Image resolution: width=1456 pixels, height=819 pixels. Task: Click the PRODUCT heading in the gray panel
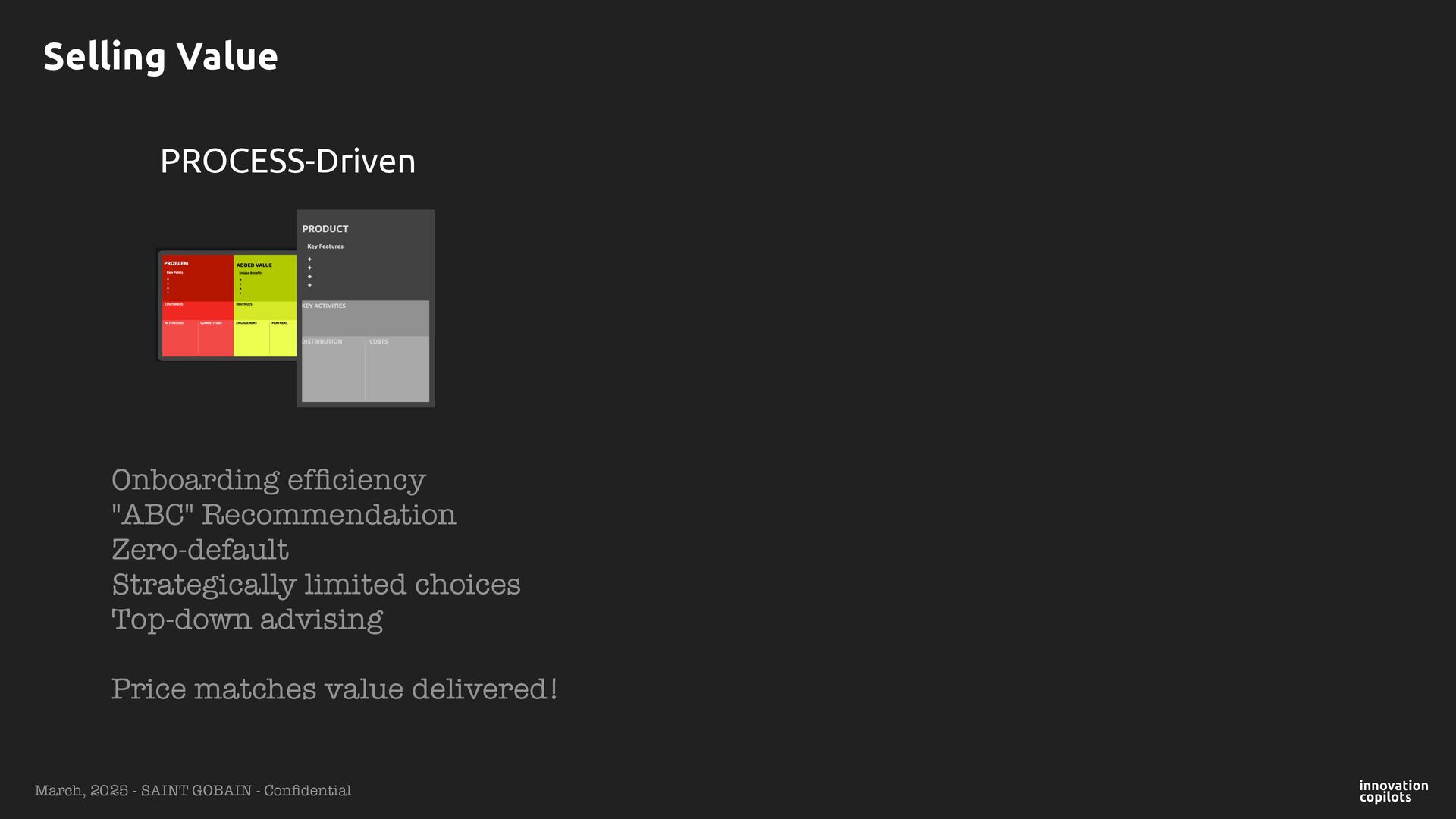pyautogui.click(x=325, y=229)
